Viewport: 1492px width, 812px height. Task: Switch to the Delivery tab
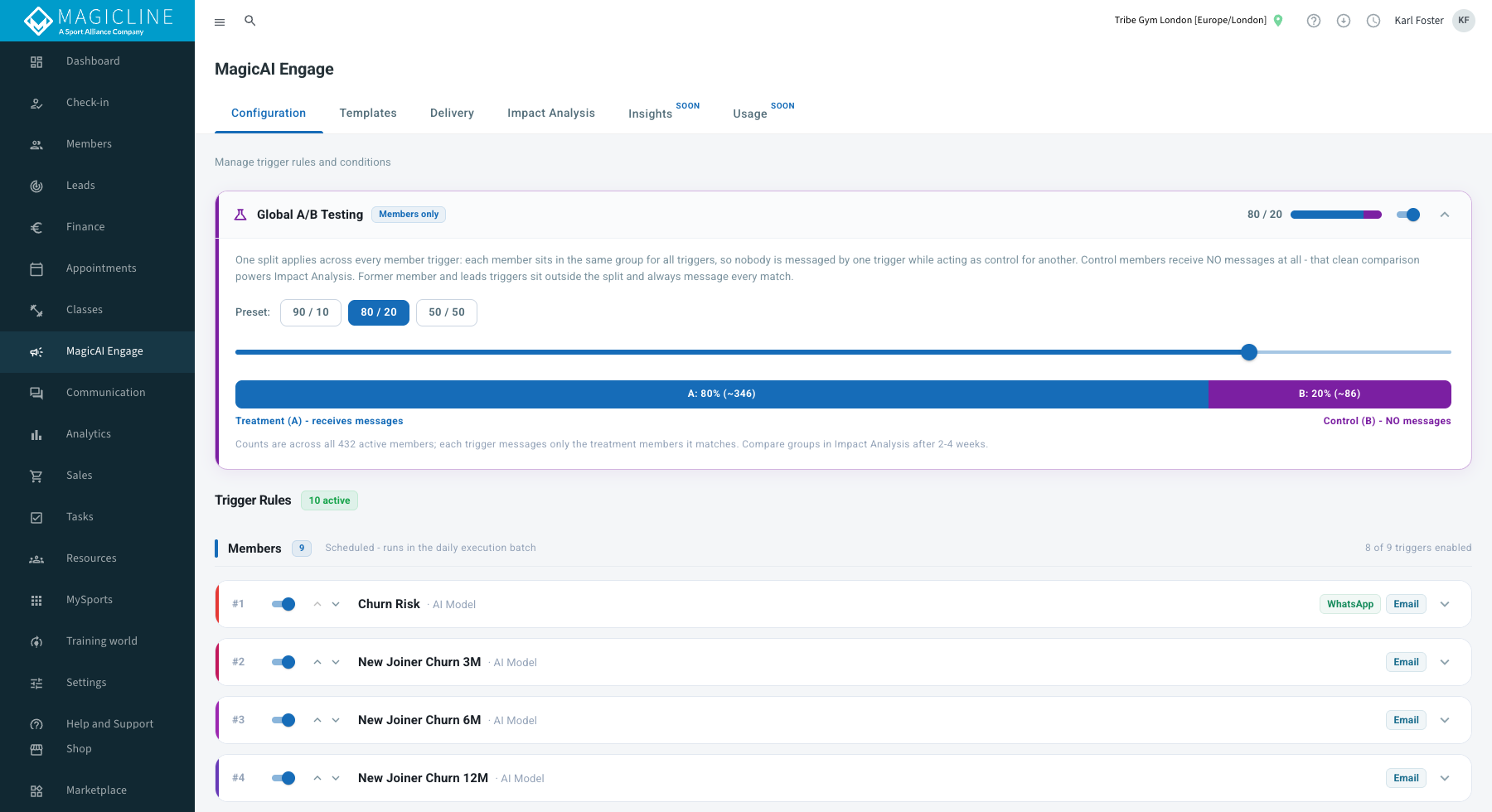[x=452, y=114]
